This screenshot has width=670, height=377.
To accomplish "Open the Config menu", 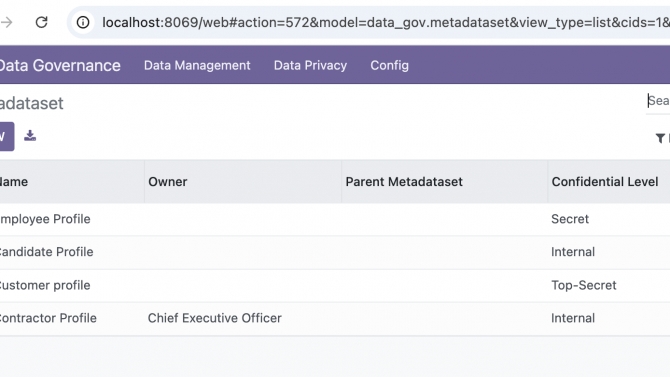I will [x=389, y=65].
